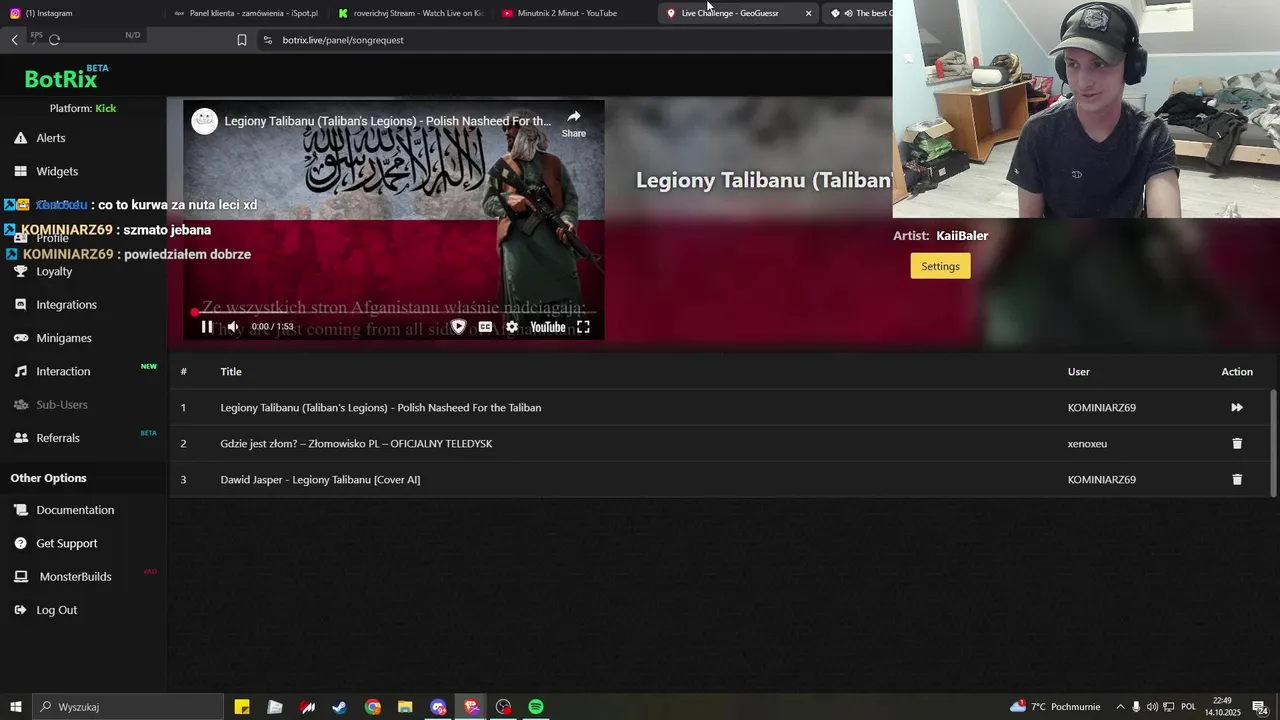Open the Referrals sidebar item
This screenshot has width=1280, height=720.
pyautogui.click(x=58, y=438)
